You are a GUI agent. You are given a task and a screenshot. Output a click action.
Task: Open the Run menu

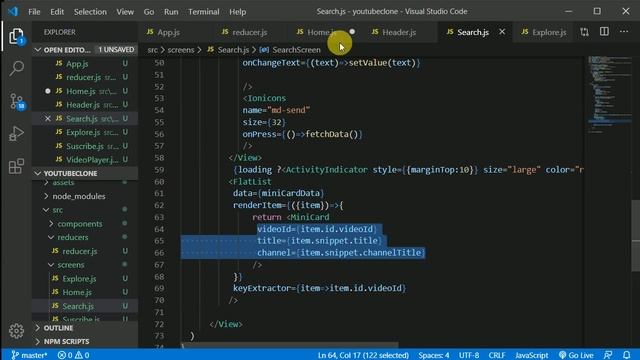tap(171, 12)
